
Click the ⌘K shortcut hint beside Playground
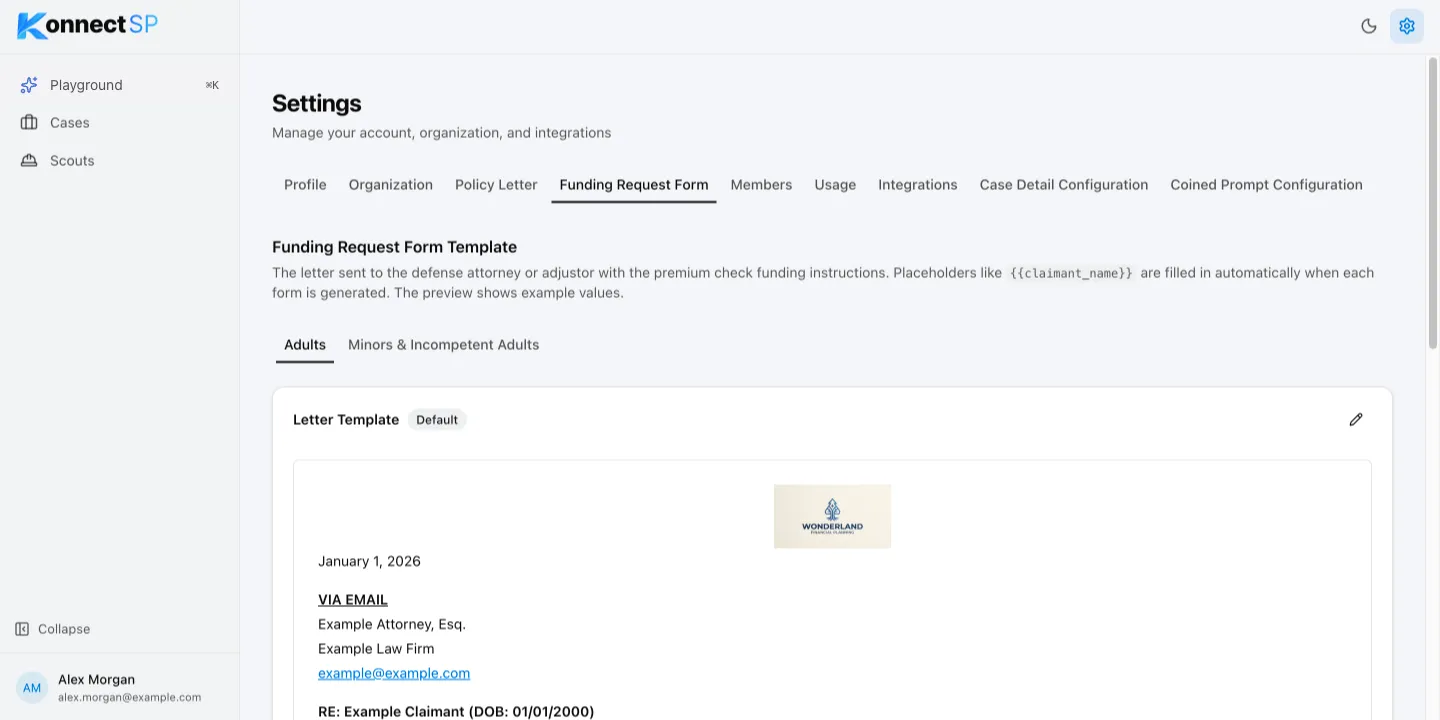[x=212, y=85]
